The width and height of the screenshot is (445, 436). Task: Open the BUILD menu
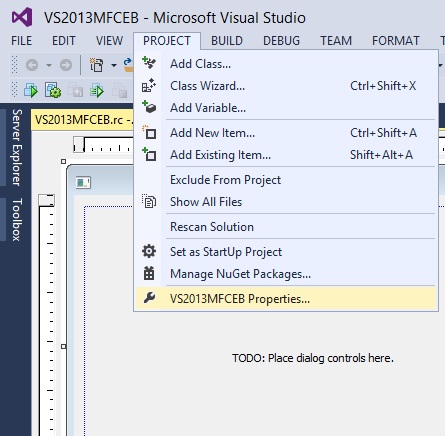227,41
